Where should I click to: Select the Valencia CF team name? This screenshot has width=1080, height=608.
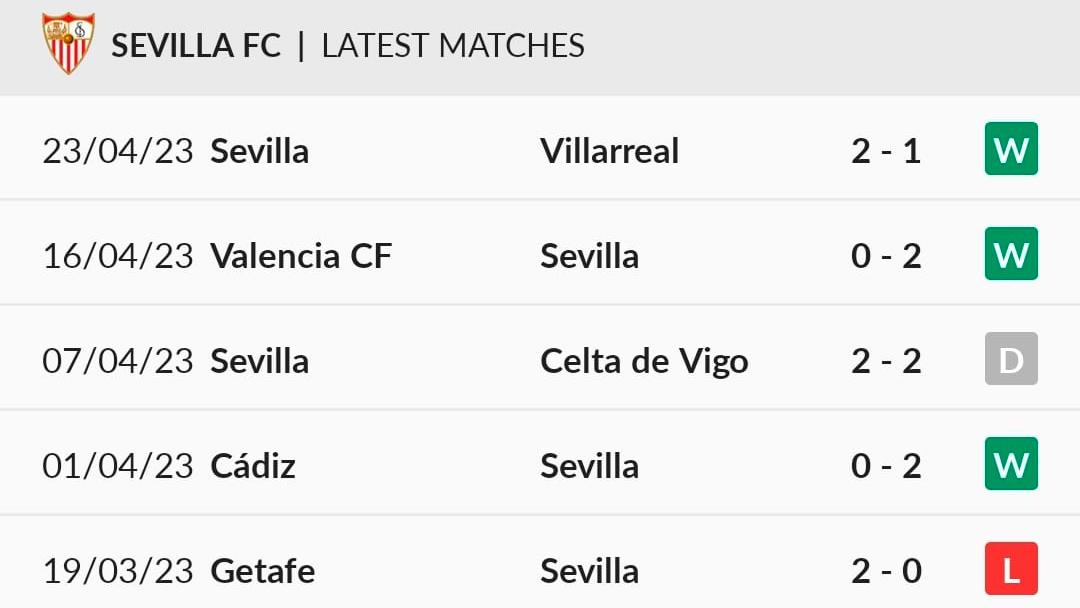click(301, 256)
